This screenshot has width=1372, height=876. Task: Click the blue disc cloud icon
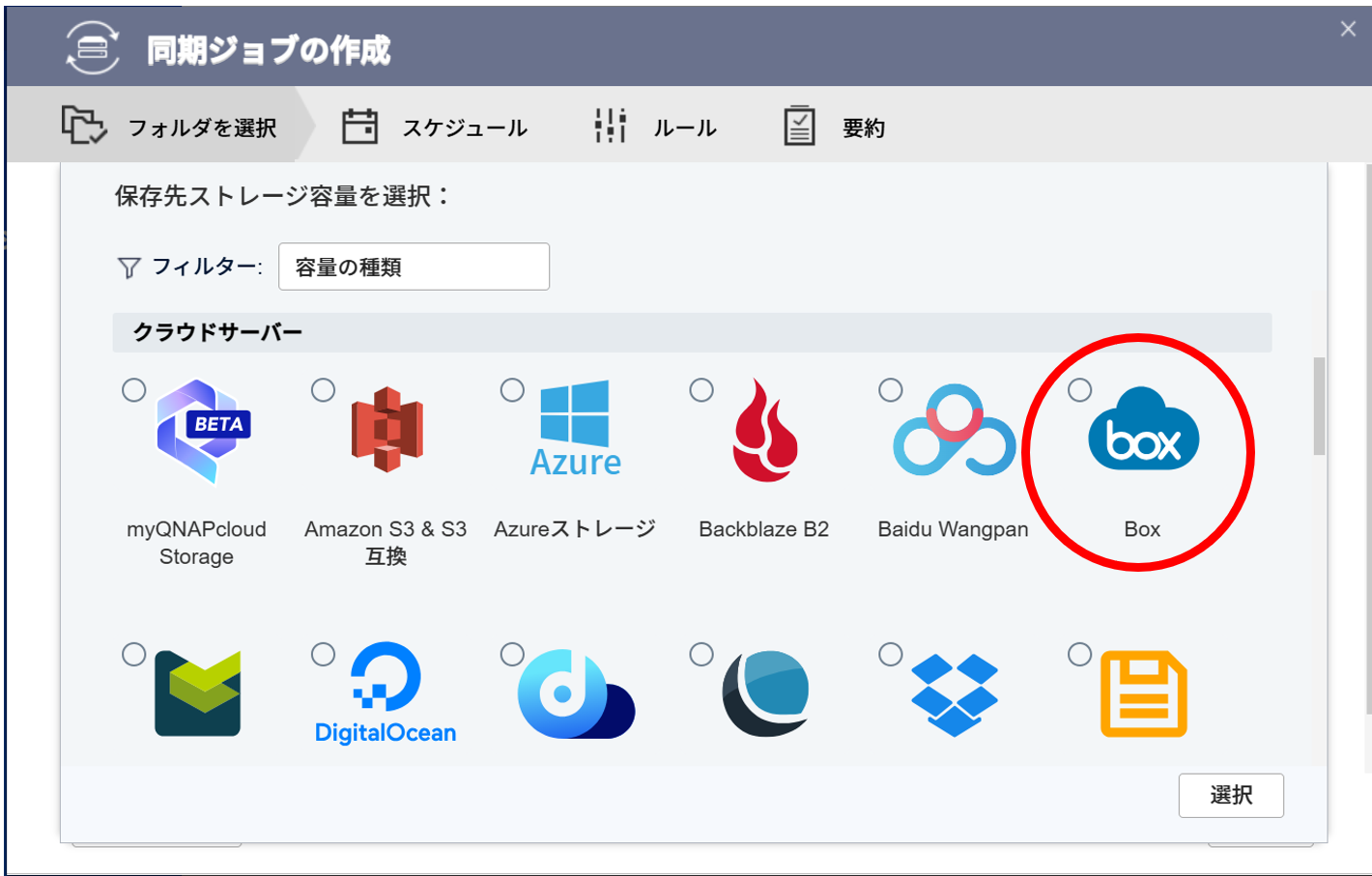(x=576, y=693)
